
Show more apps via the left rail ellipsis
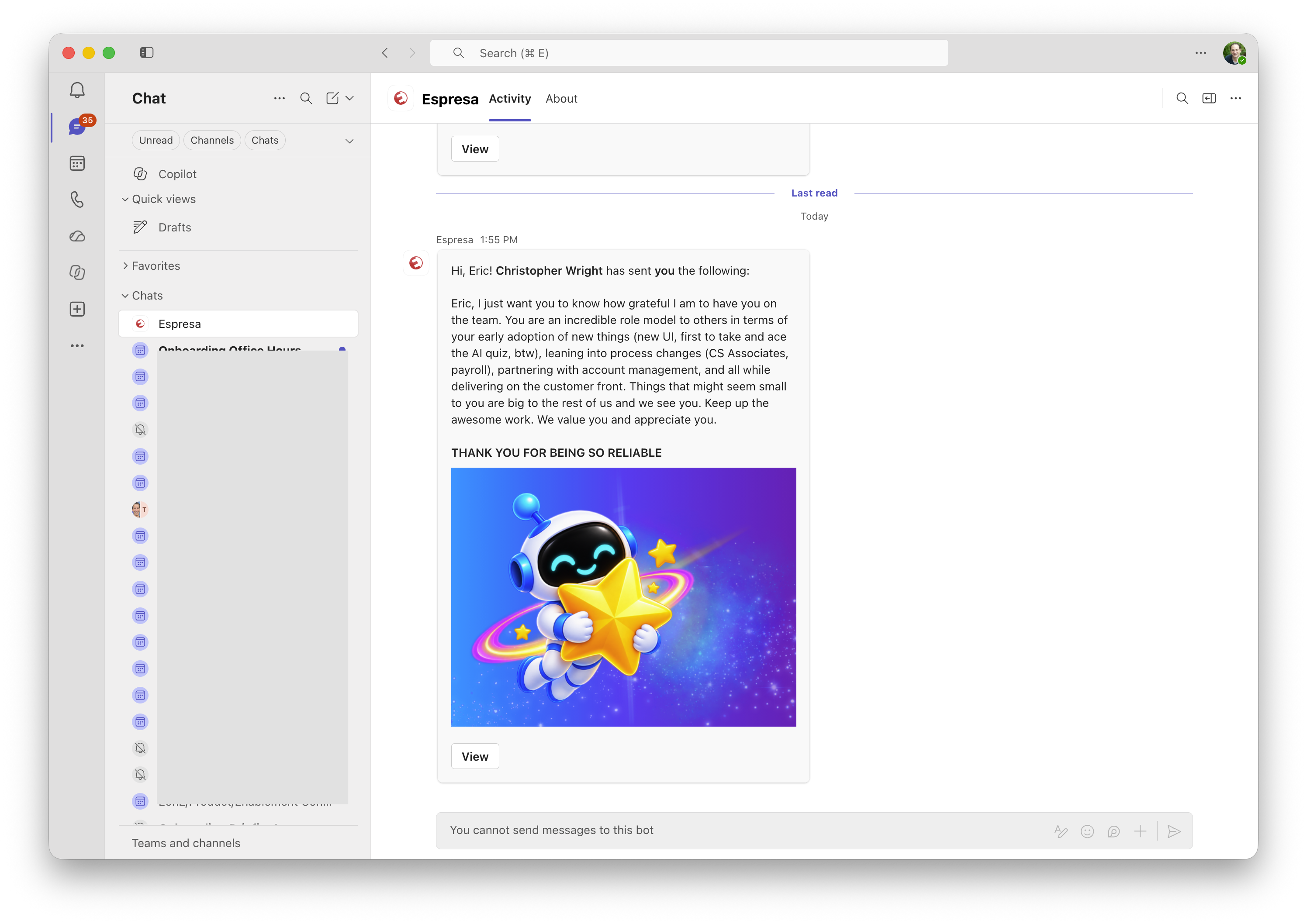click(77, 345)
